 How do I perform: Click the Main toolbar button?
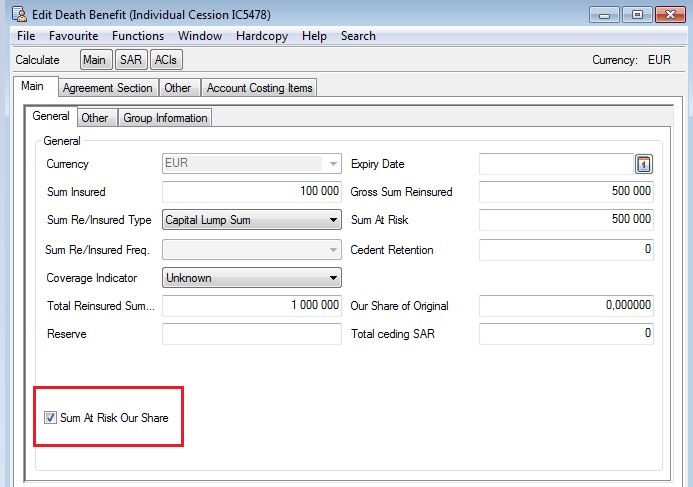(x=95, y=60)
